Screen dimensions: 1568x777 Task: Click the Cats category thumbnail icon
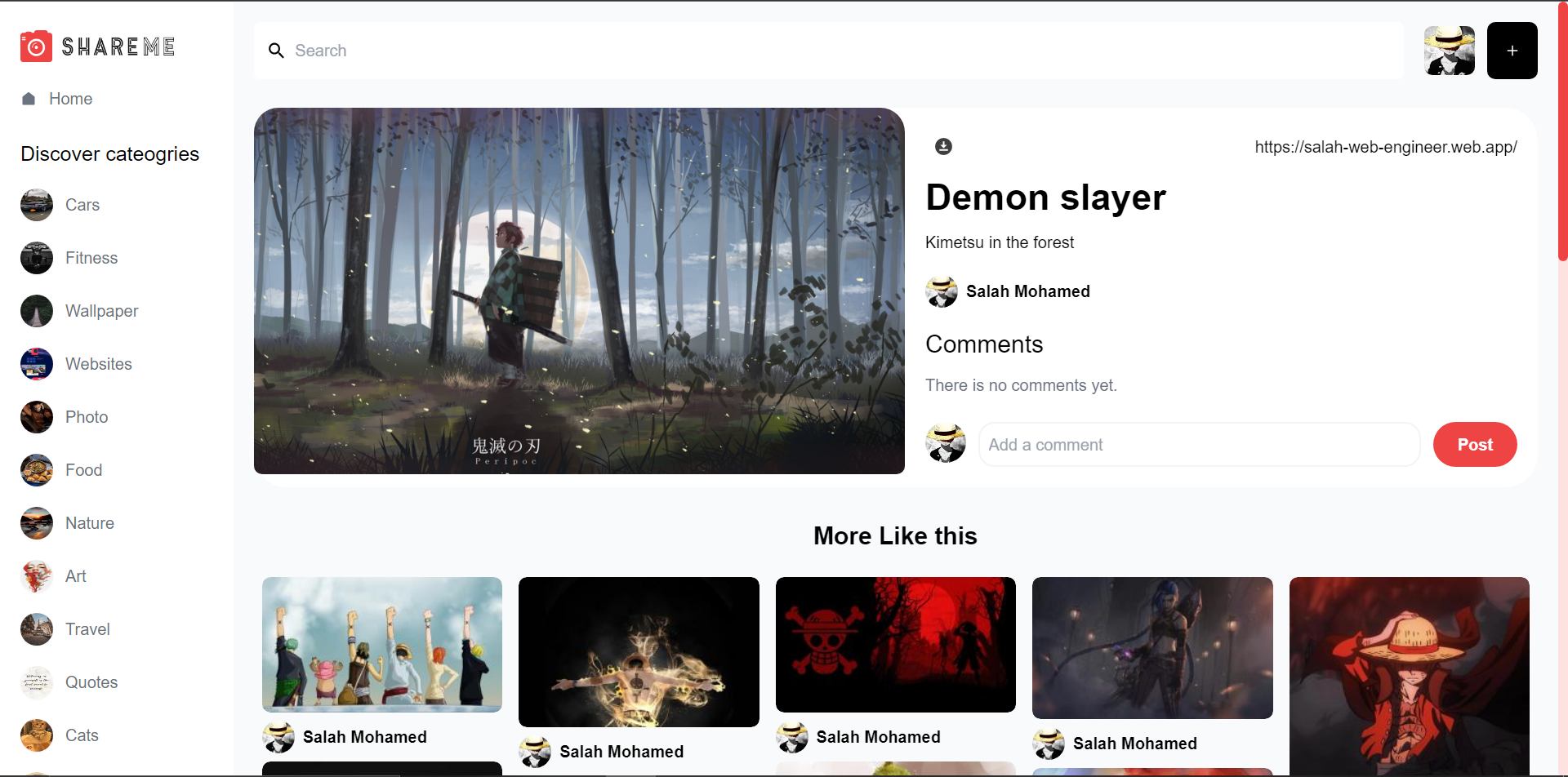click(x=37, y=735)
